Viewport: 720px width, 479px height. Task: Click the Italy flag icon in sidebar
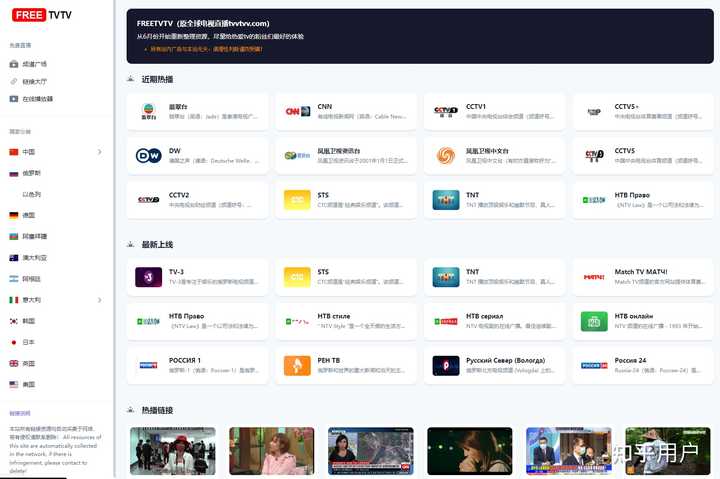(x=14, y=300)
